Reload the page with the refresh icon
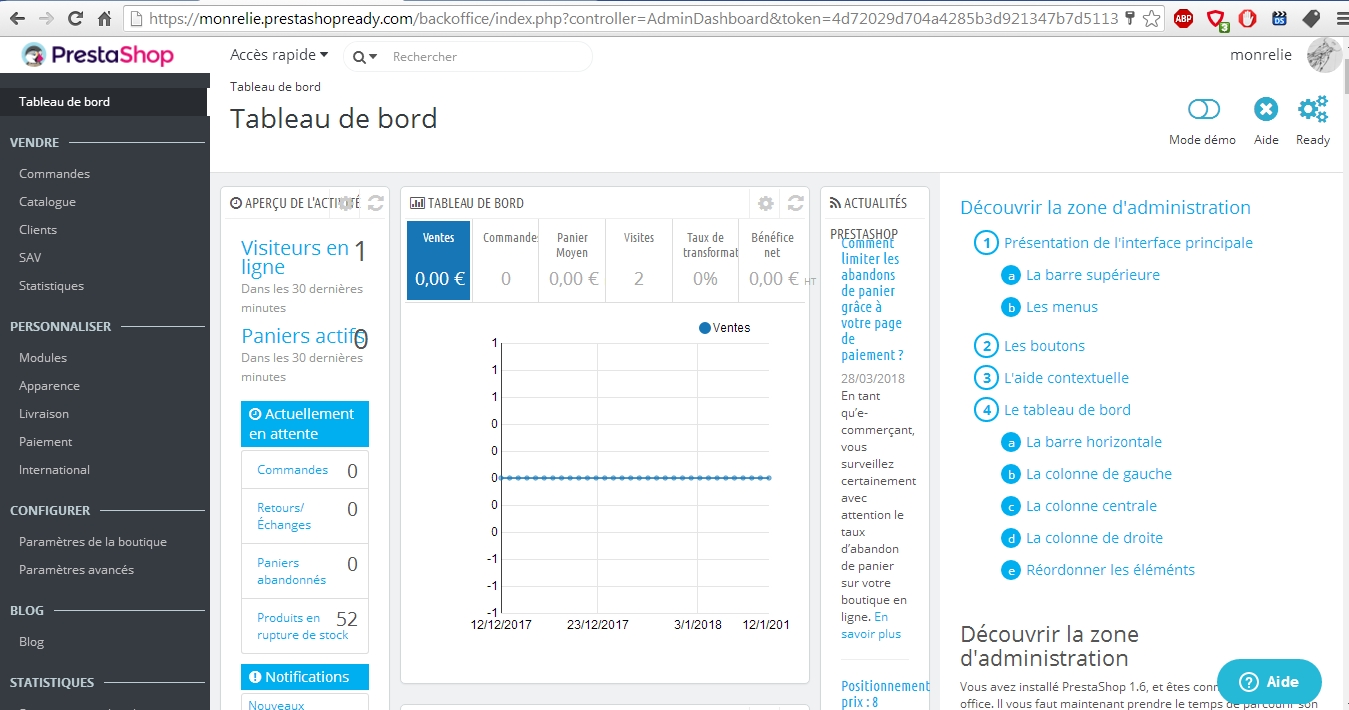The height and width of the screenshot is (710, 1349). tap(76, 18)
